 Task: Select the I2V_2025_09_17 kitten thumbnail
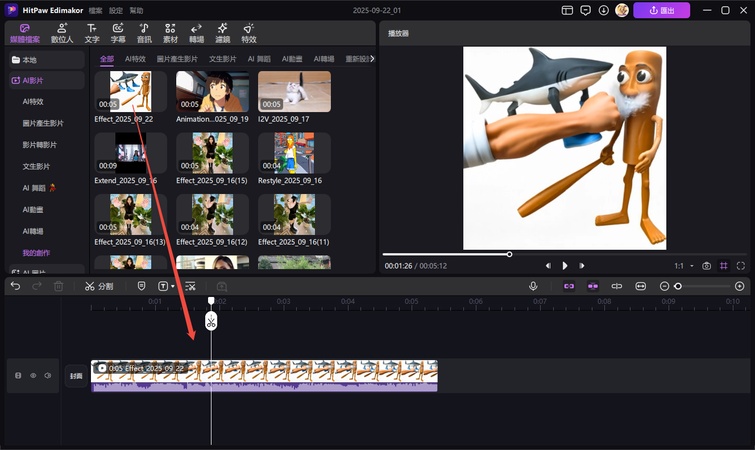click(x=294, y=91)
